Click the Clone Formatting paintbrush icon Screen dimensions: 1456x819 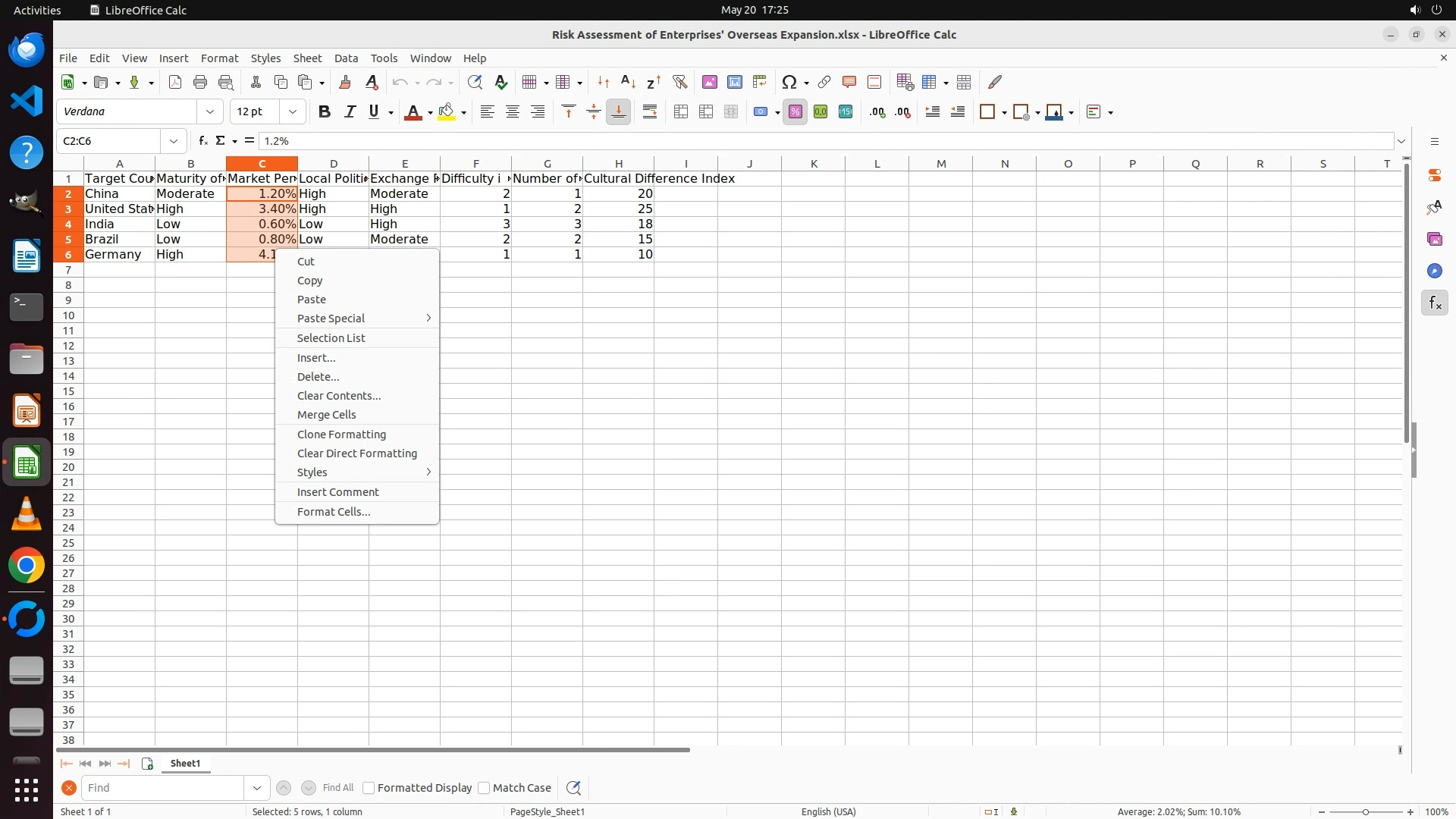(x=345, y=82)
